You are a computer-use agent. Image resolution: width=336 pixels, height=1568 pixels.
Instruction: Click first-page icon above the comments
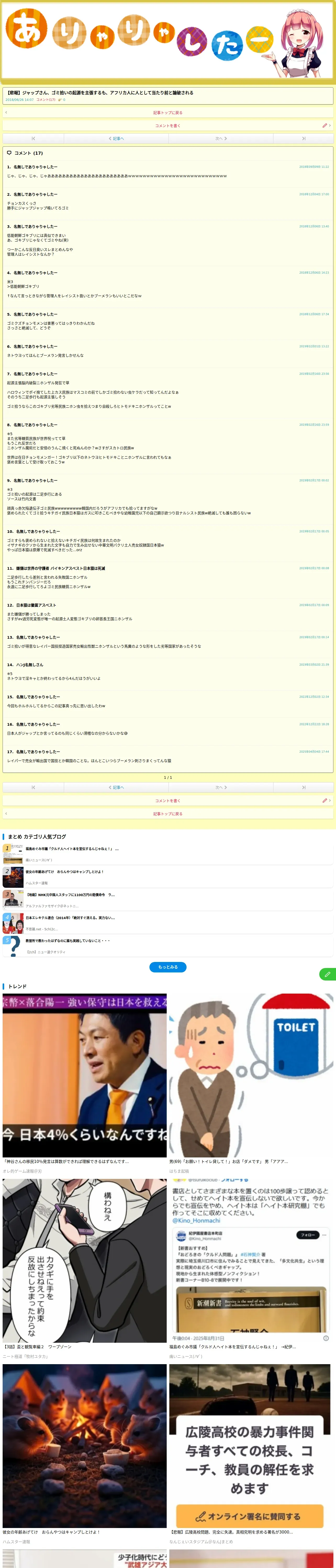(33, 139)
